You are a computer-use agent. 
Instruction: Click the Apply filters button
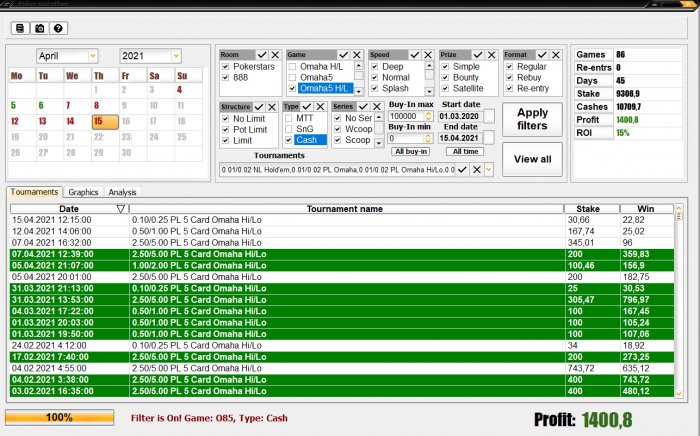(532, 119)
